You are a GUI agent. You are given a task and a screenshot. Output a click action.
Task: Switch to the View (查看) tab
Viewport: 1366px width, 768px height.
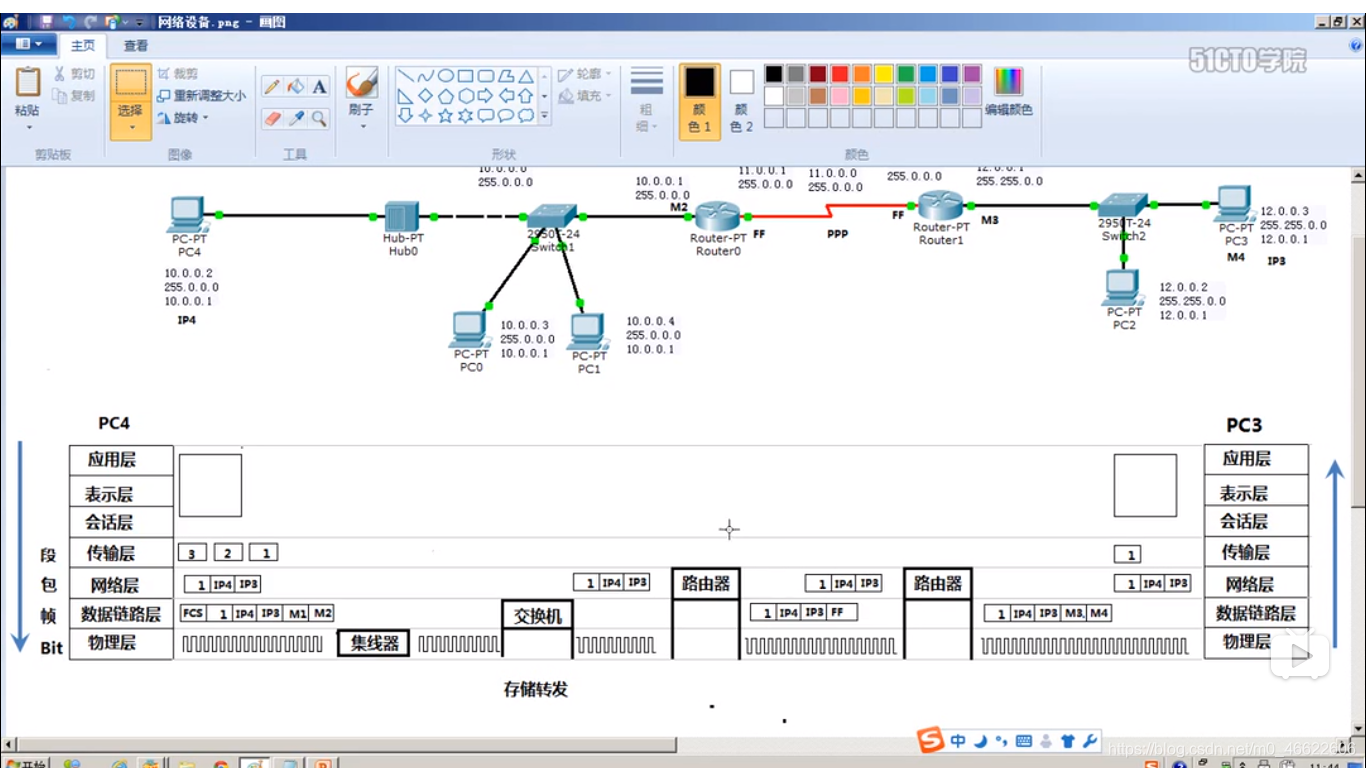[x=136, y=45]
